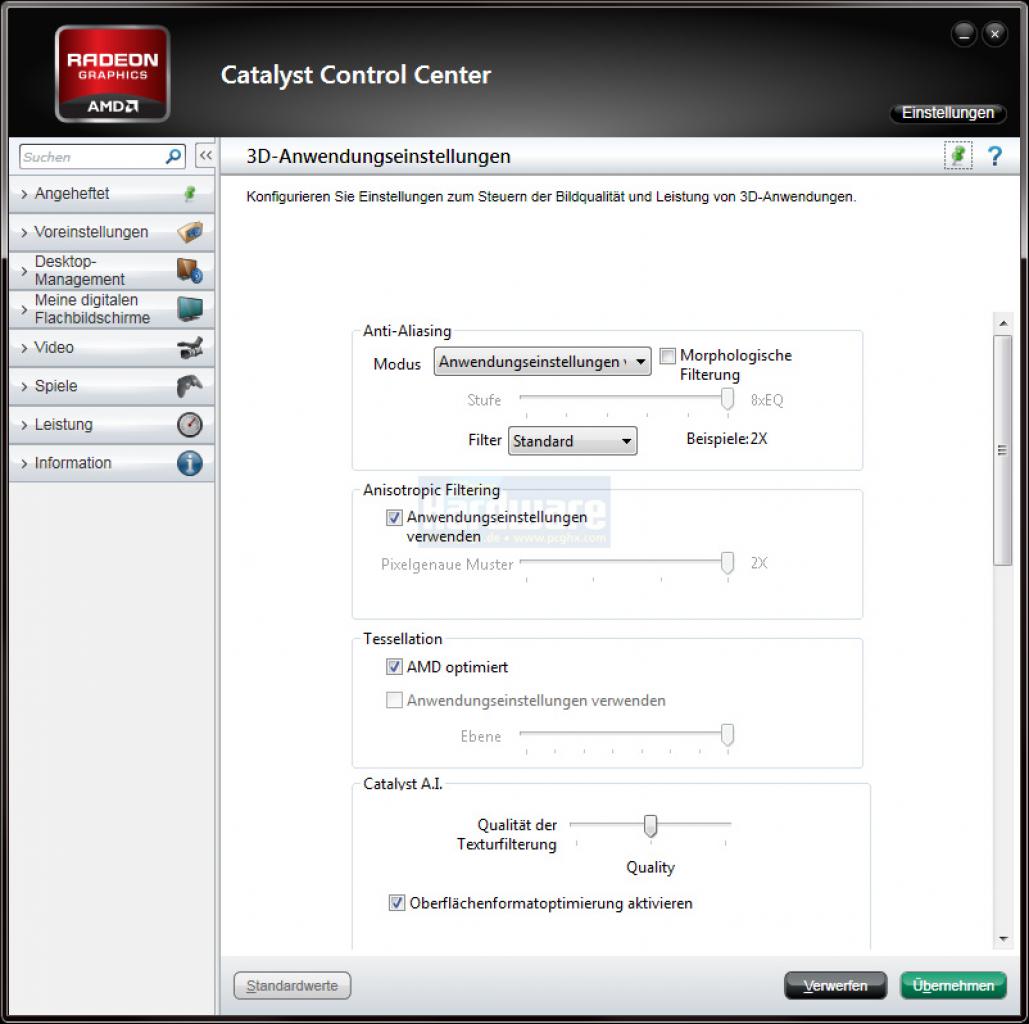Click the Qualität der Texturfilterung slider handle
Screen dimensions: 1029x1024
(650, 826)
